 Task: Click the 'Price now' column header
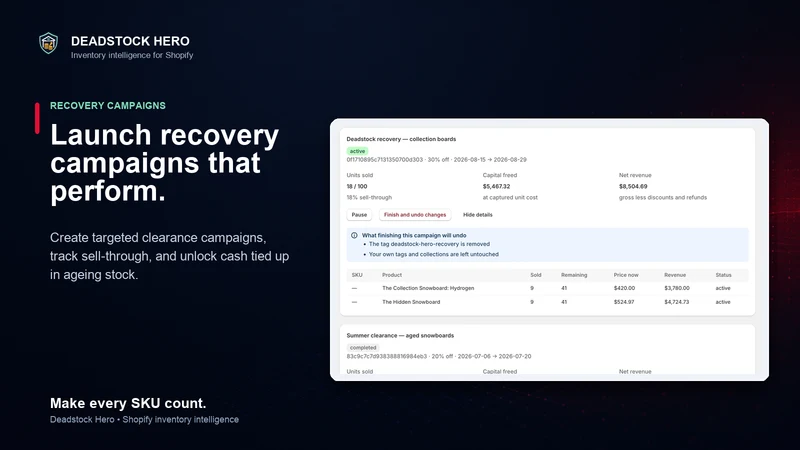coord(626,275)
